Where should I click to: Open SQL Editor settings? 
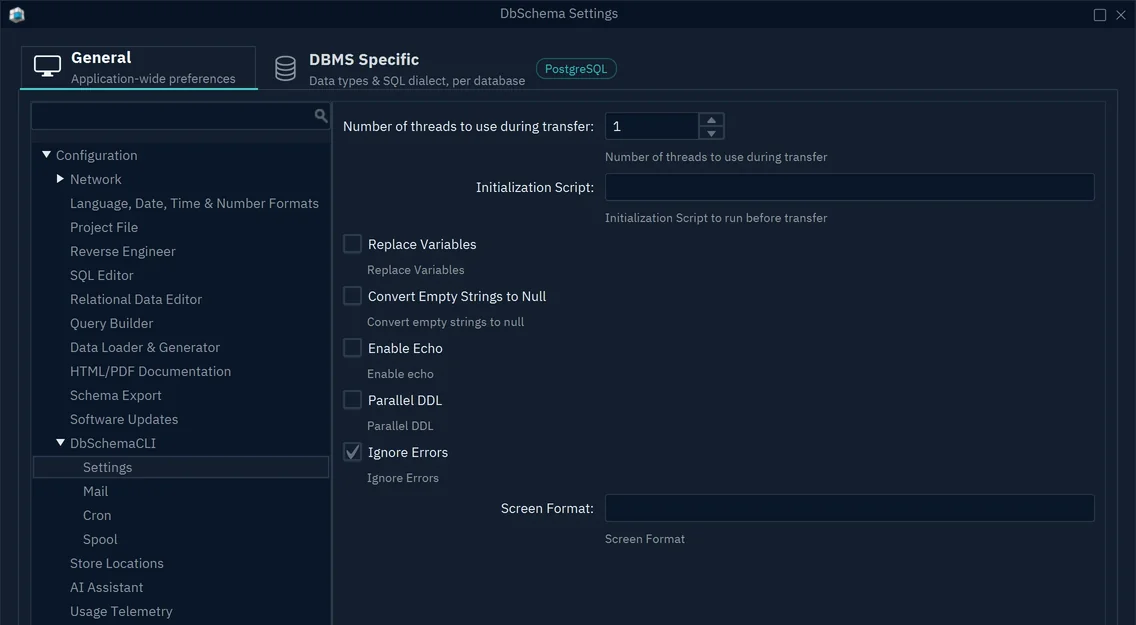[101, 275]
